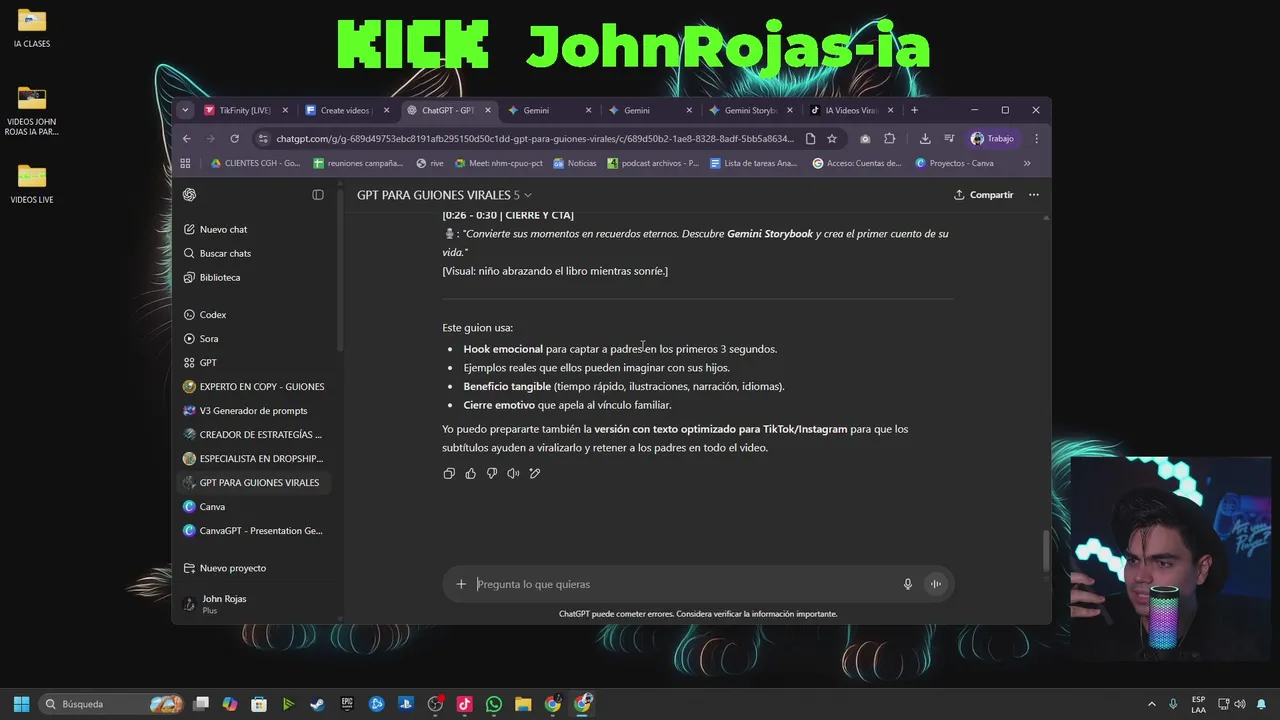Open a new browser tab
The image size is (1280, 720).
[914, 110]
